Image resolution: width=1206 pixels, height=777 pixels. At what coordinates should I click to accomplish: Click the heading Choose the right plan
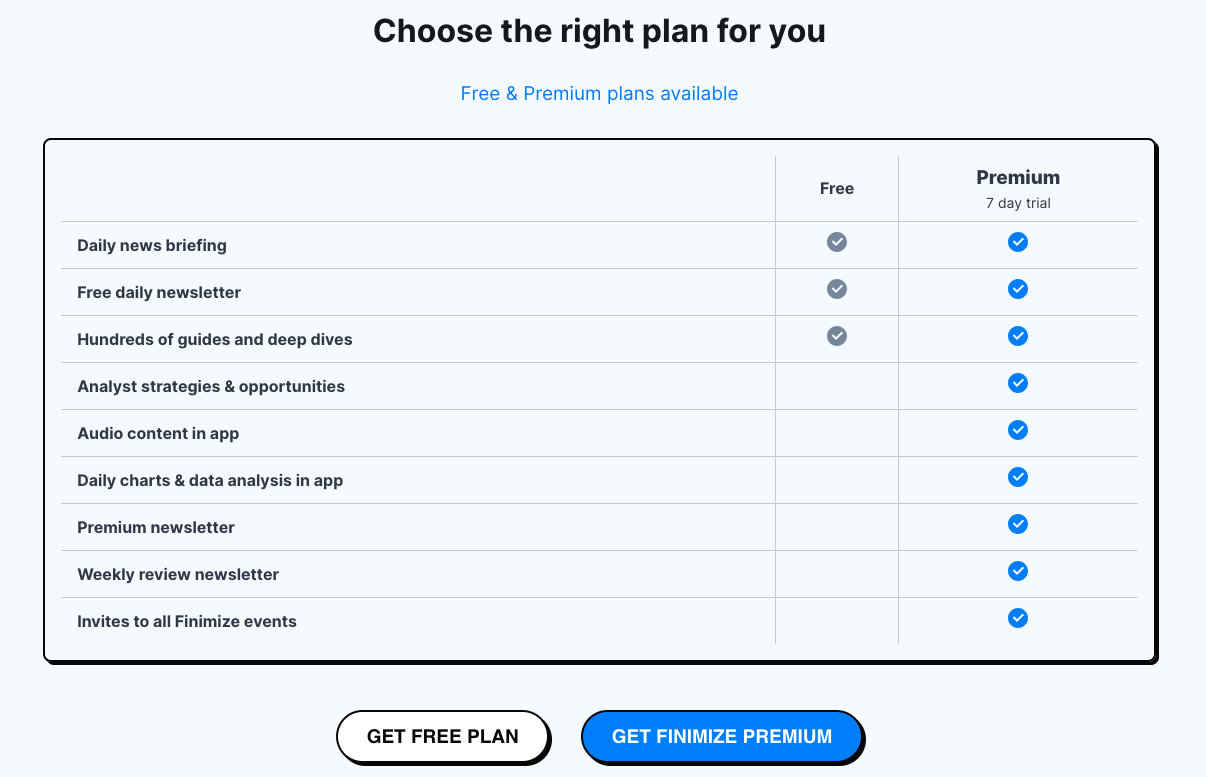coord(598,31)
